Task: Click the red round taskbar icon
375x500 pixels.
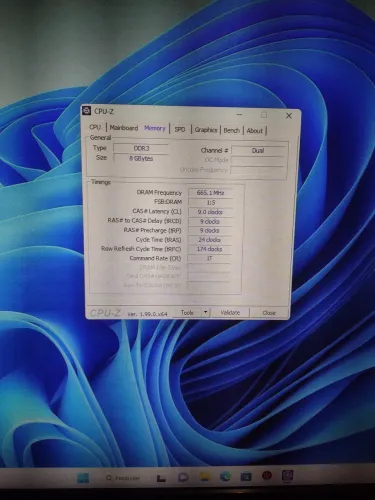Action: 267,476
